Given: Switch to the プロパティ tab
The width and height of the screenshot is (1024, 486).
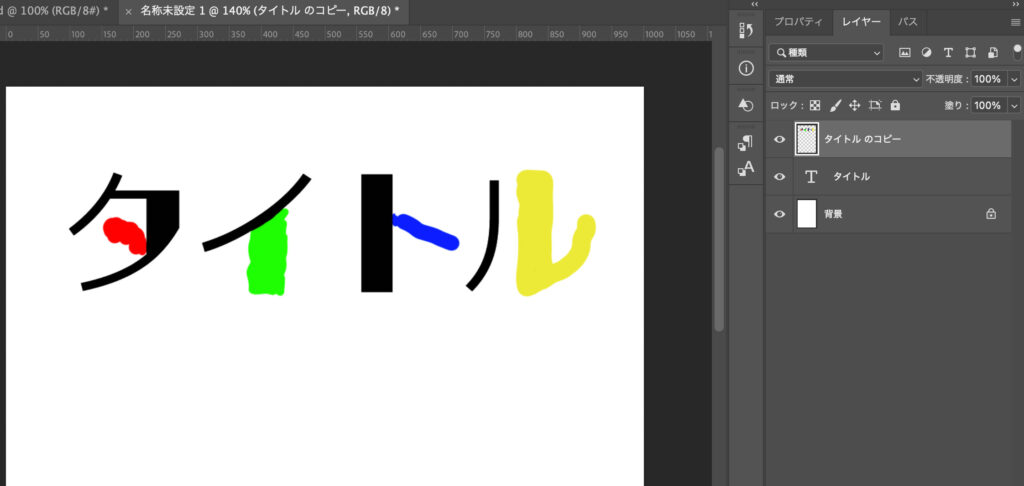Looking at the screenshot, I should [799, 21].
